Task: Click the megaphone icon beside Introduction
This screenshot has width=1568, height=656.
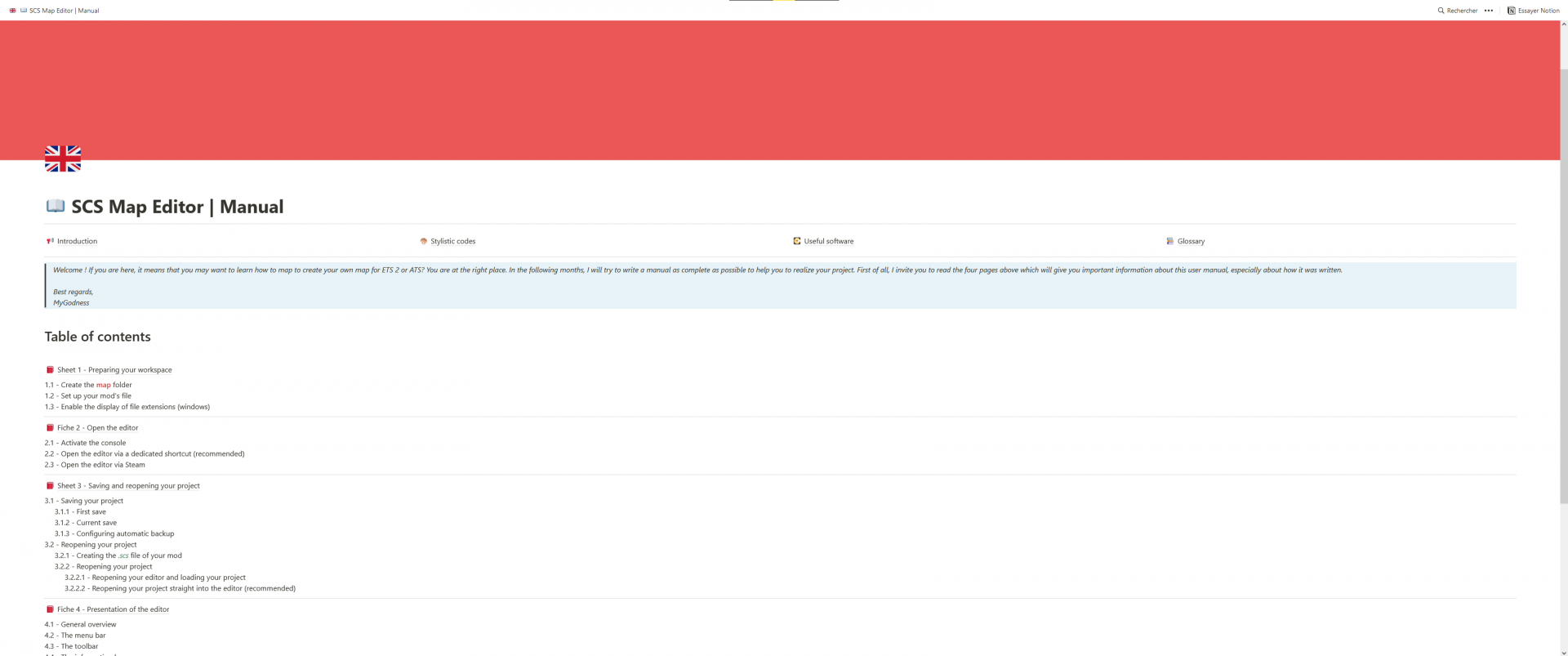Action: 50,241
